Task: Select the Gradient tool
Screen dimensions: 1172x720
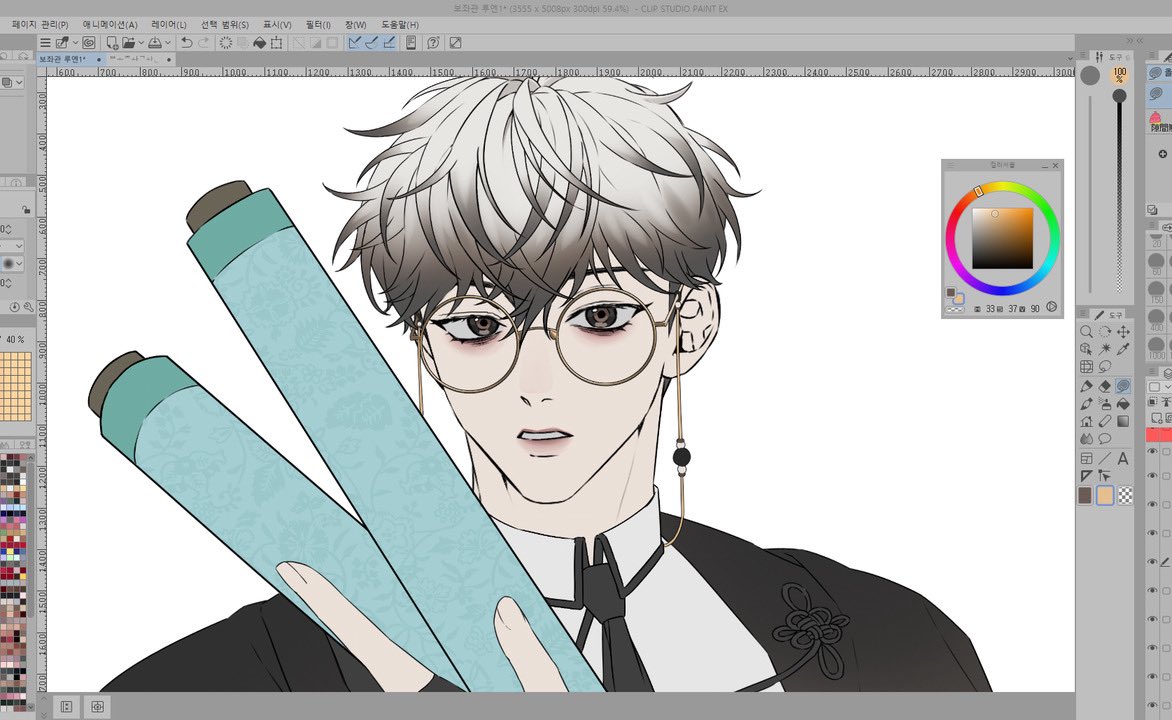Action: pos(1123,421)
